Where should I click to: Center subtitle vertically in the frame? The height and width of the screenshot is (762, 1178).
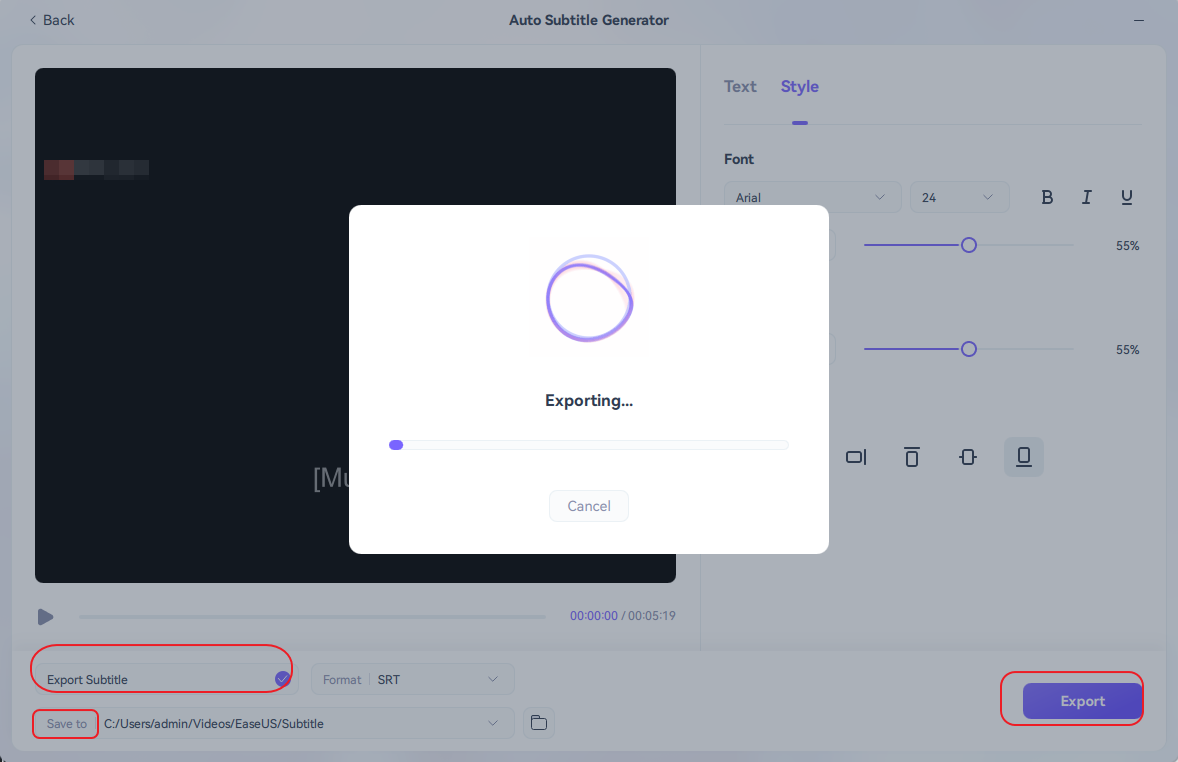coord(967,457)
